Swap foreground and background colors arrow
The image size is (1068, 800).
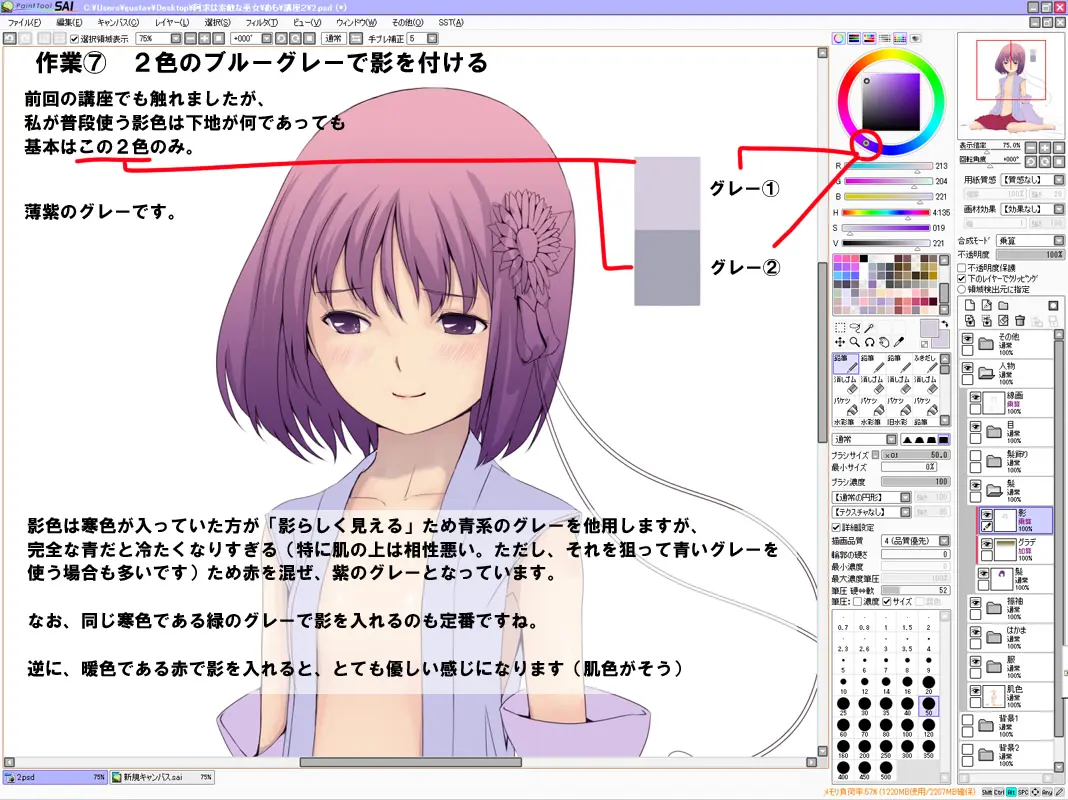(x=945, y=324)
